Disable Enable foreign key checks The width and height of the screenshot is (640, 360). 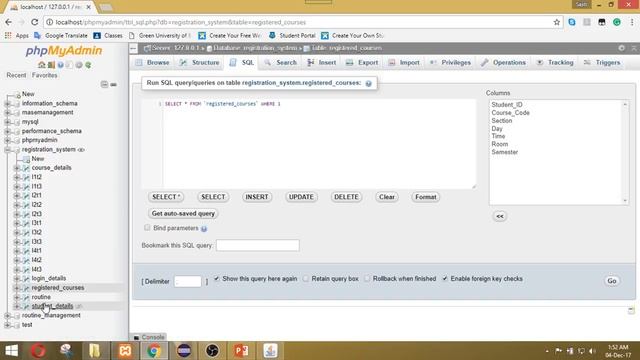point(445,279)
